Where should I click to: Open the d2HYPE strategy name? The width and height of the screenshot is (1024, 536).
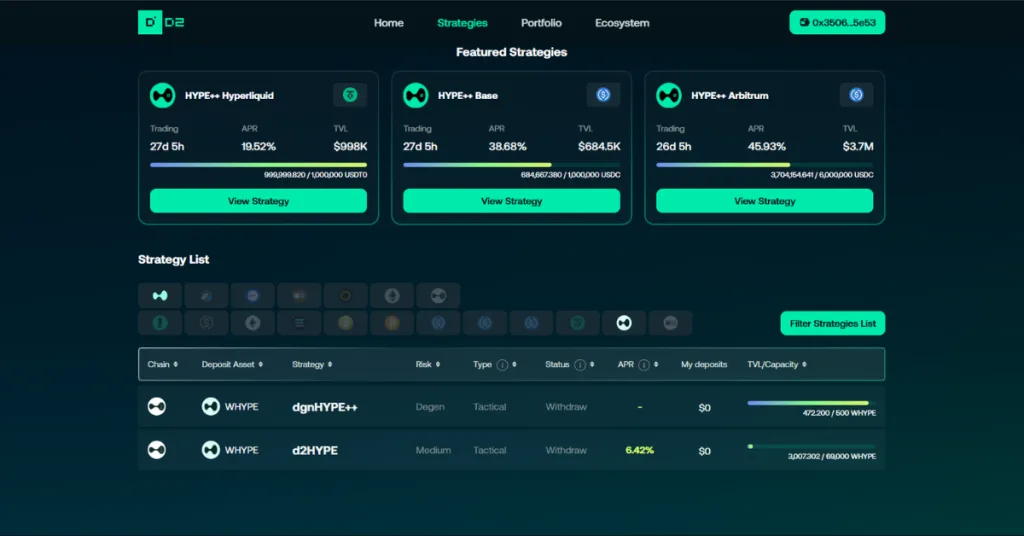tap(315, 450)
